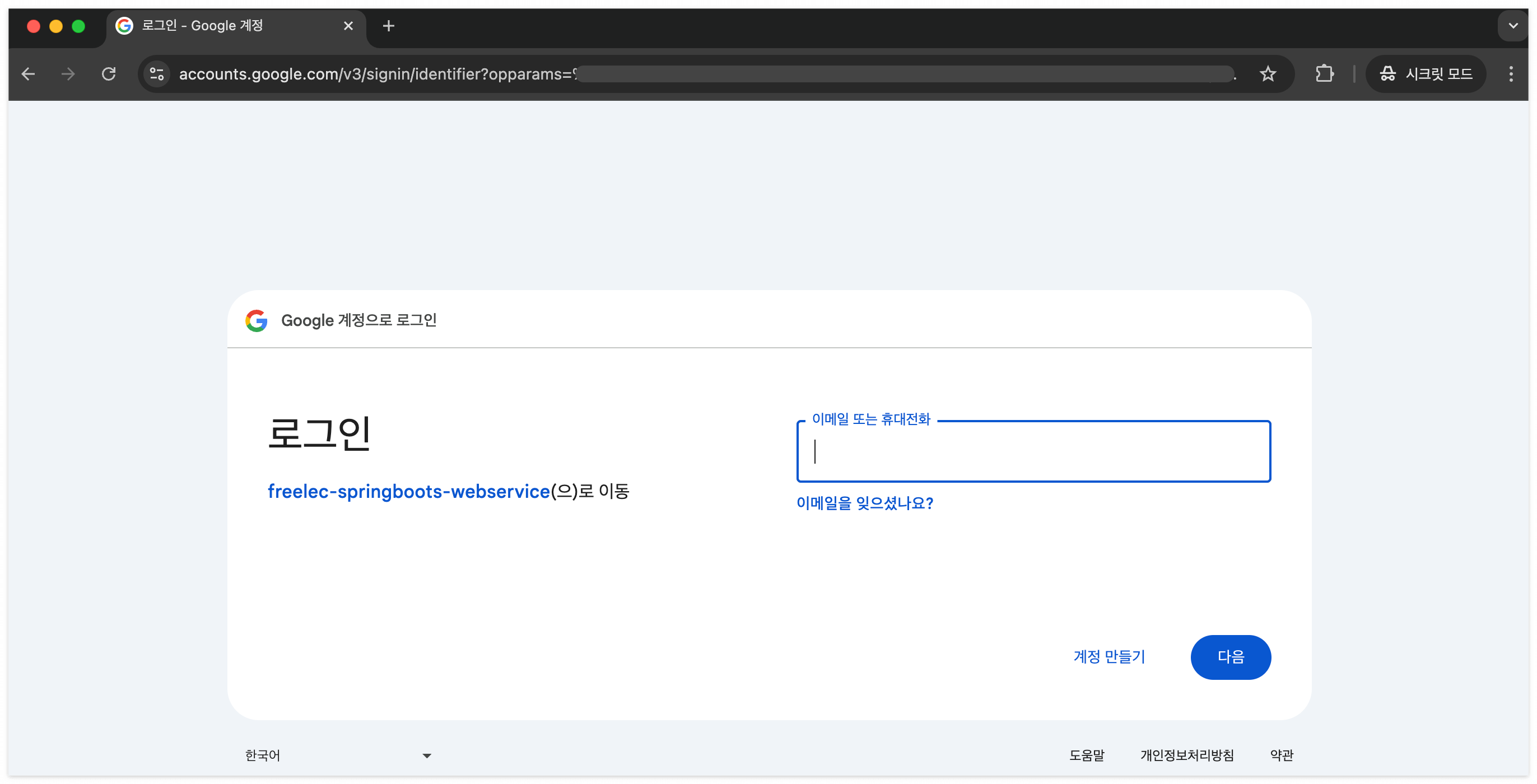The height and width of the screenshot is (784, 1537).
Task: Open the 한국어 language dropdown
Action: tap(338, 755)
